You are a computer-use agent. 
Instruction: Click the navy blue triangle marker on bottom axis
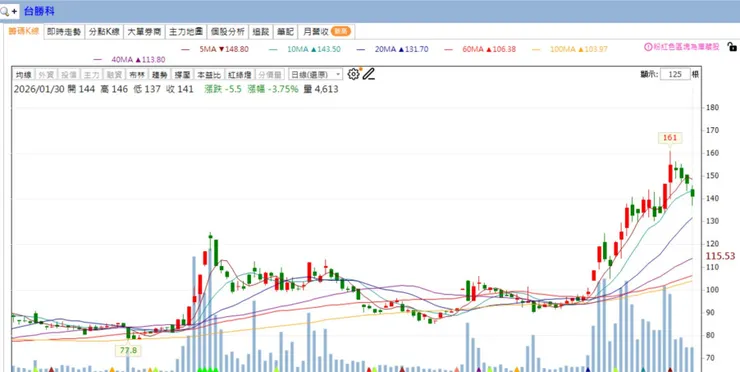588,370
